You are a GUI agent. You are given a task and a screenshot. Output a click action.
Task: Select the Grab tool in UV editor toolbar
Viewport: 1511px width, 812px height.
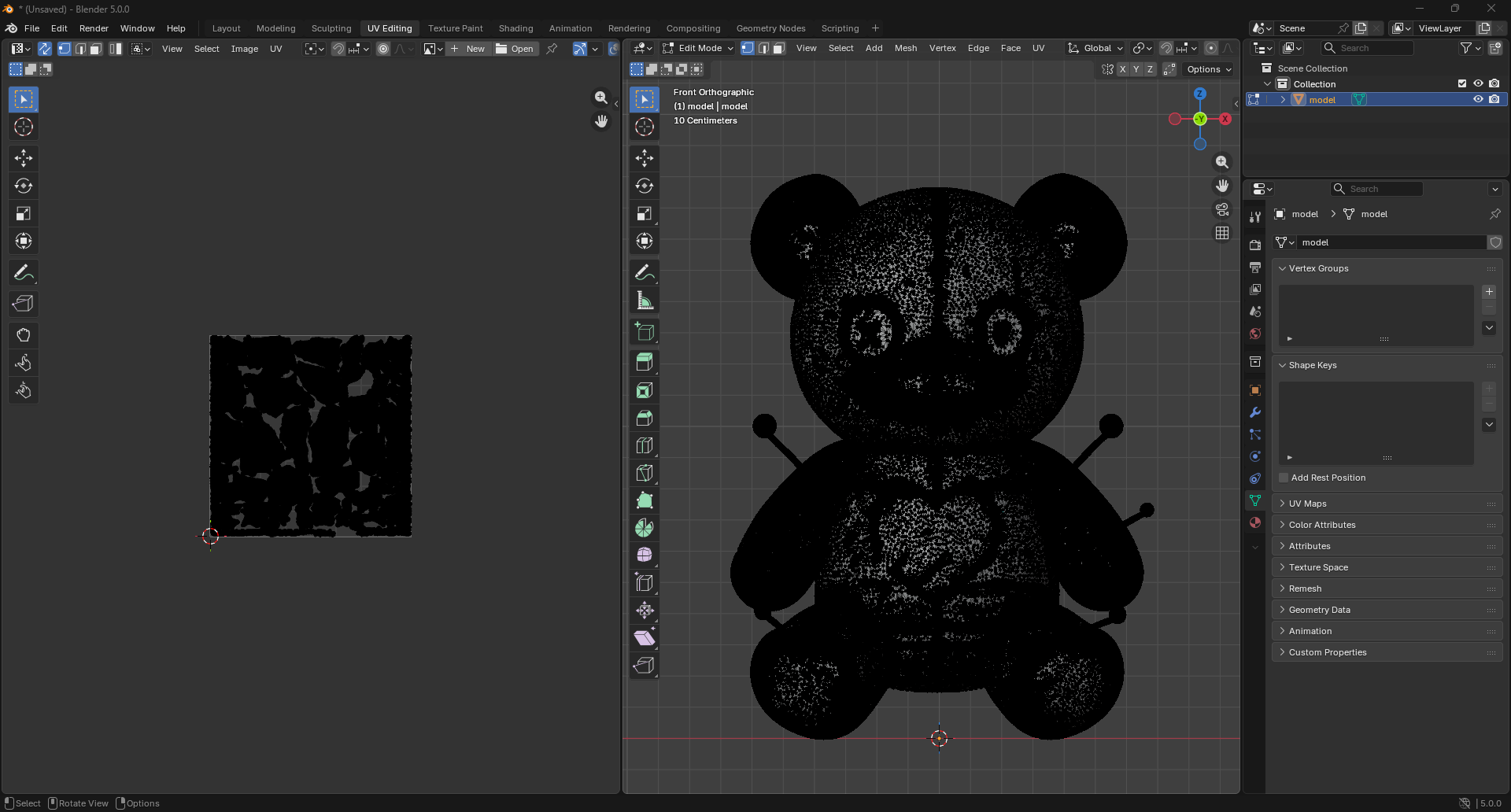(24, 335)
